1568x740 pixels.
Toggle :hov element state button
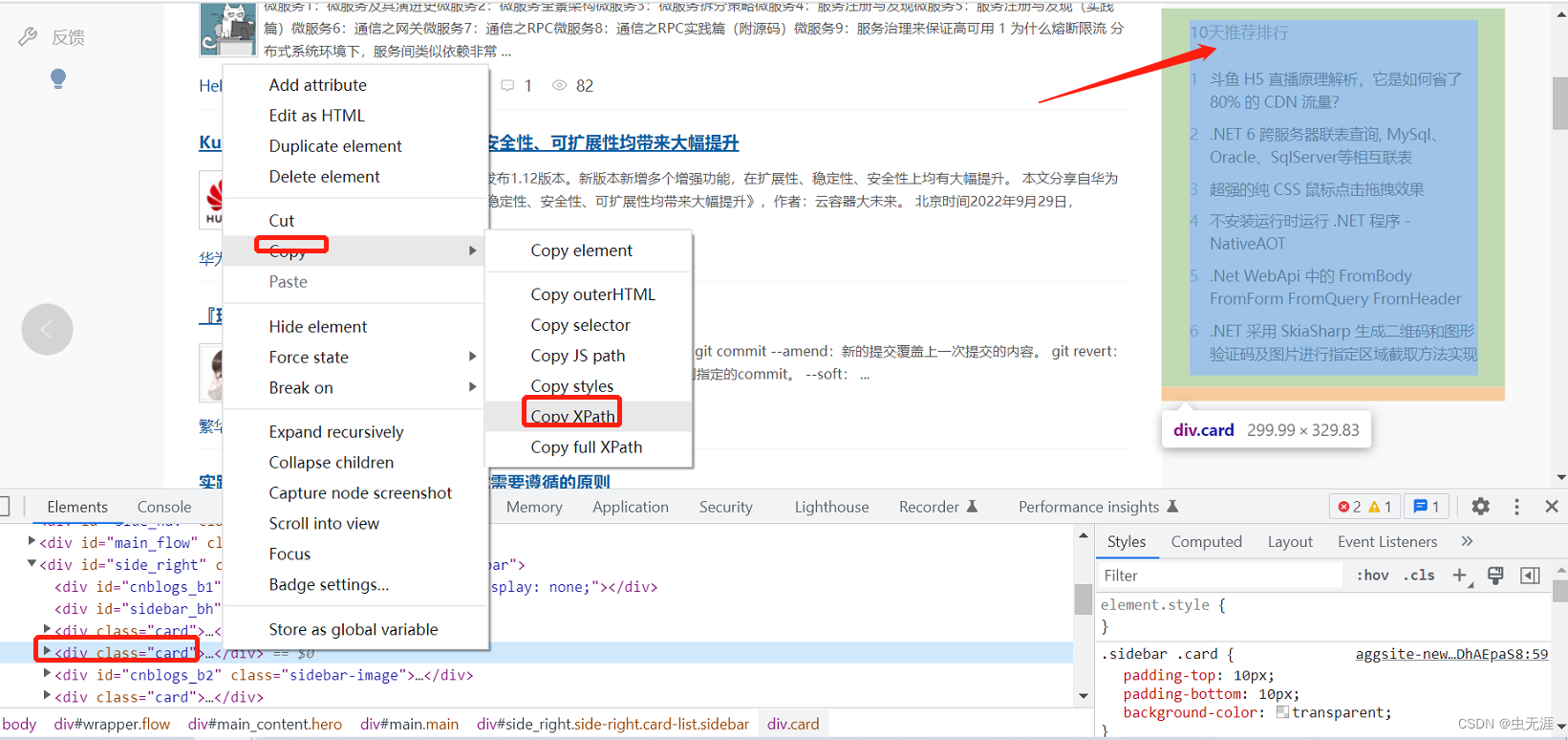click(x=1372, y=576)
